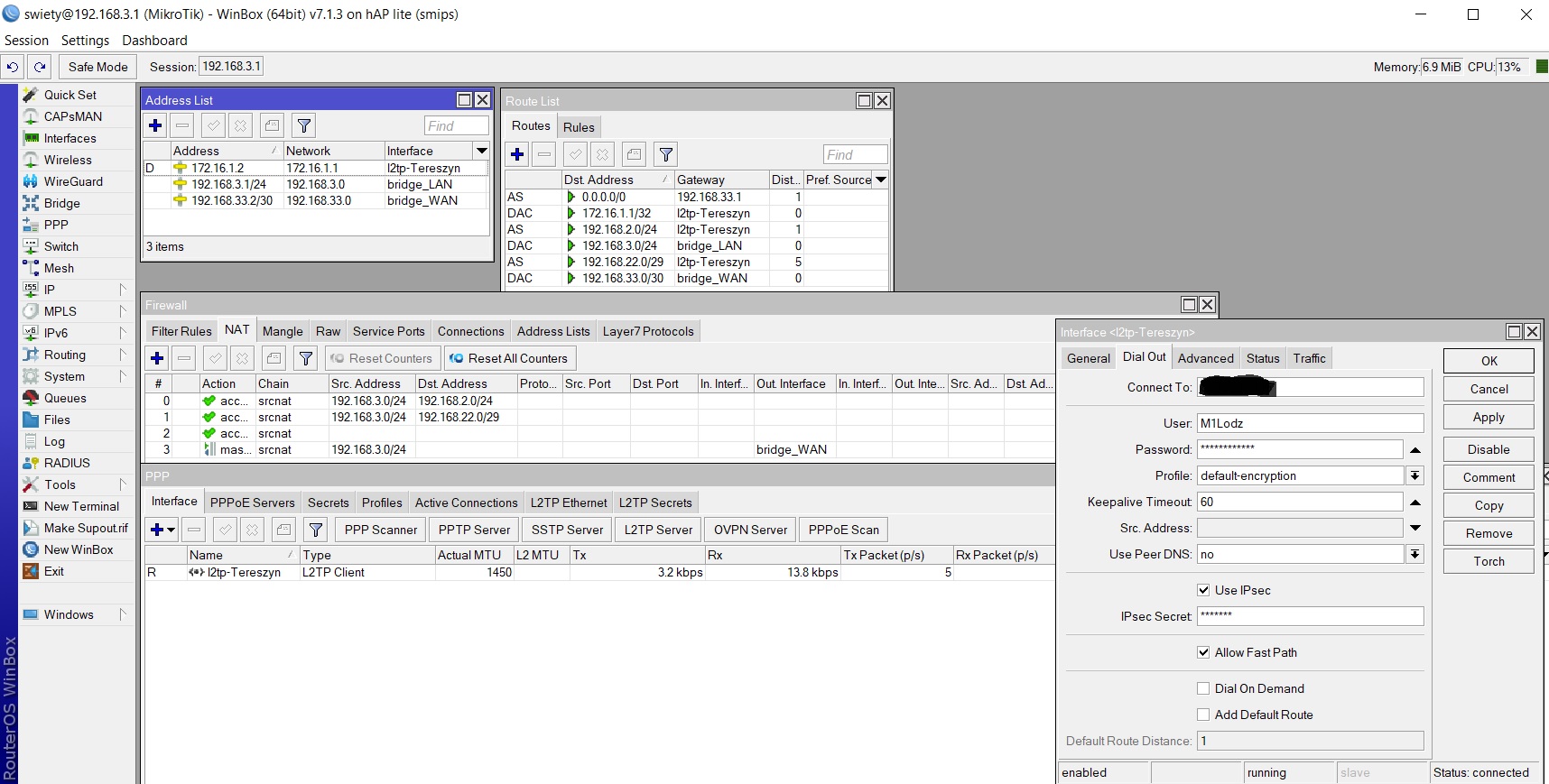Expand the IP submenu in sidebar
The height and width of the screenshot is (784, 1549).
click(123, 290)
